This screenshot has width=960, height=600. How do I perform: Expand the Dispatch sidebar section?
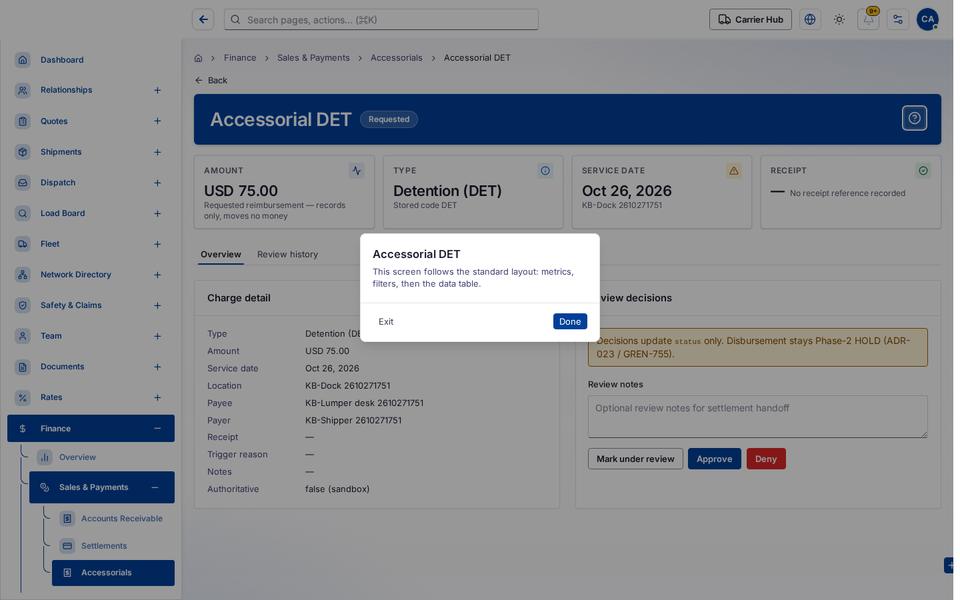point(157,182)
